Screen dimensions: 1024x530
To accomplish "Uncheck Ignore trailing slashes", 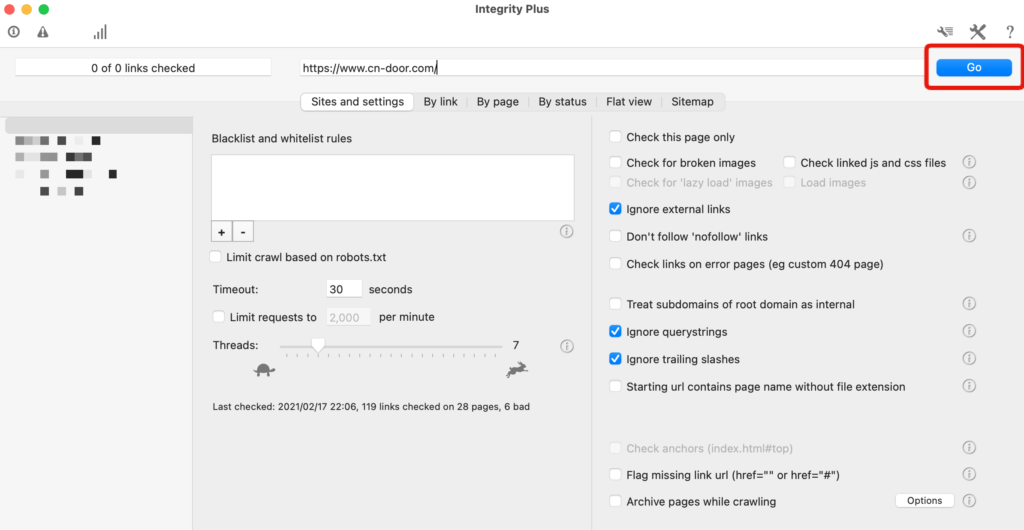I will (615, 359).
